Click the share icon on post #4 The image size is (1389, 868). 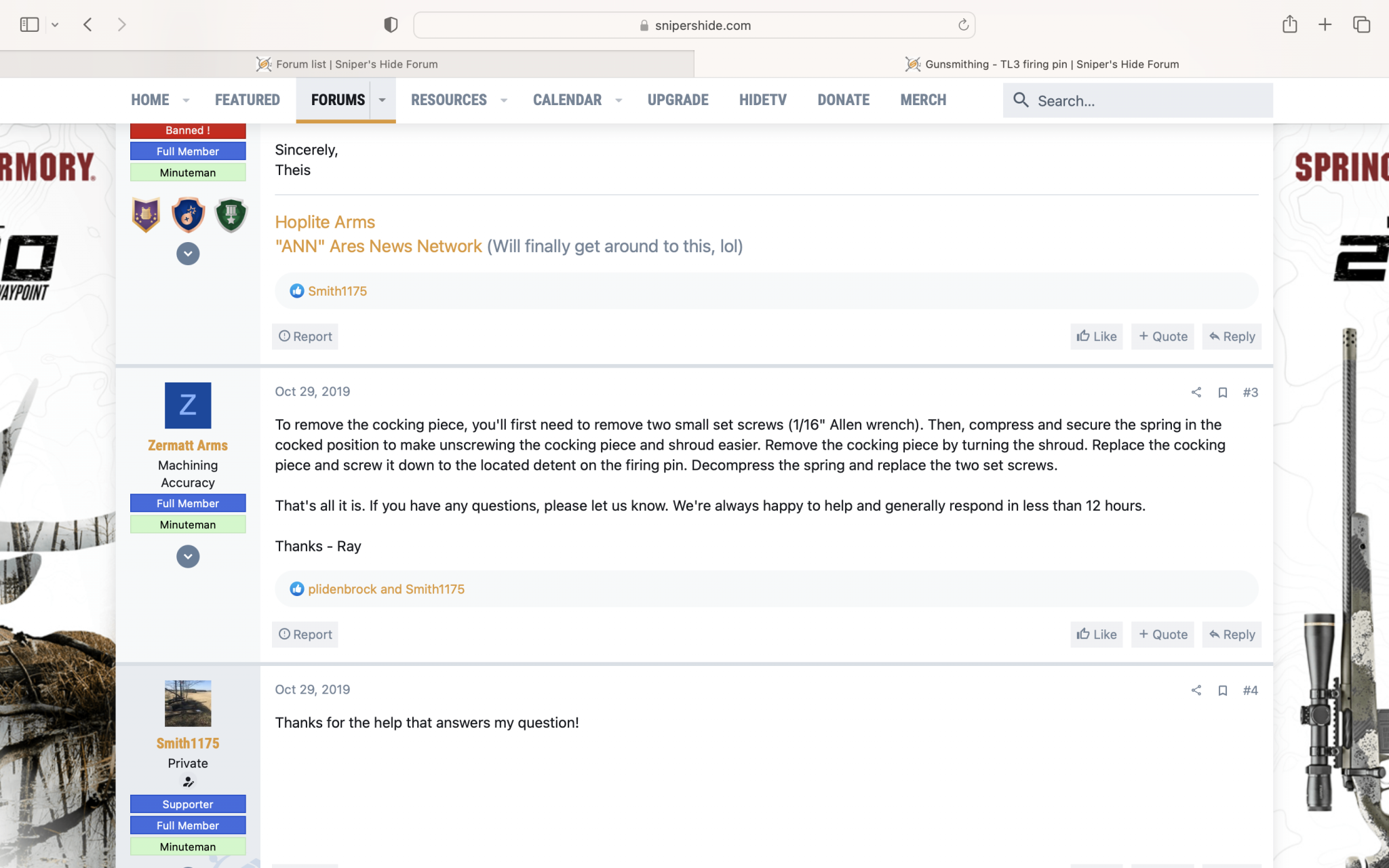[x=1196, y=690]
